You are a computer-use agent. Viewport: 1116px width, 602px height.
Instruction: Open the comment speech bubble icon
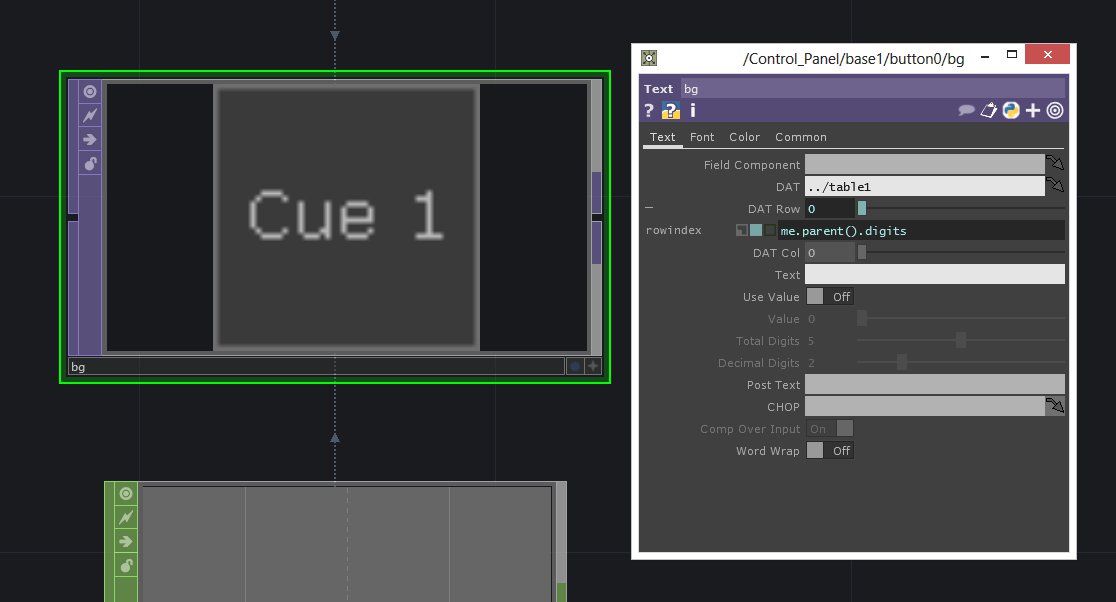966,111
